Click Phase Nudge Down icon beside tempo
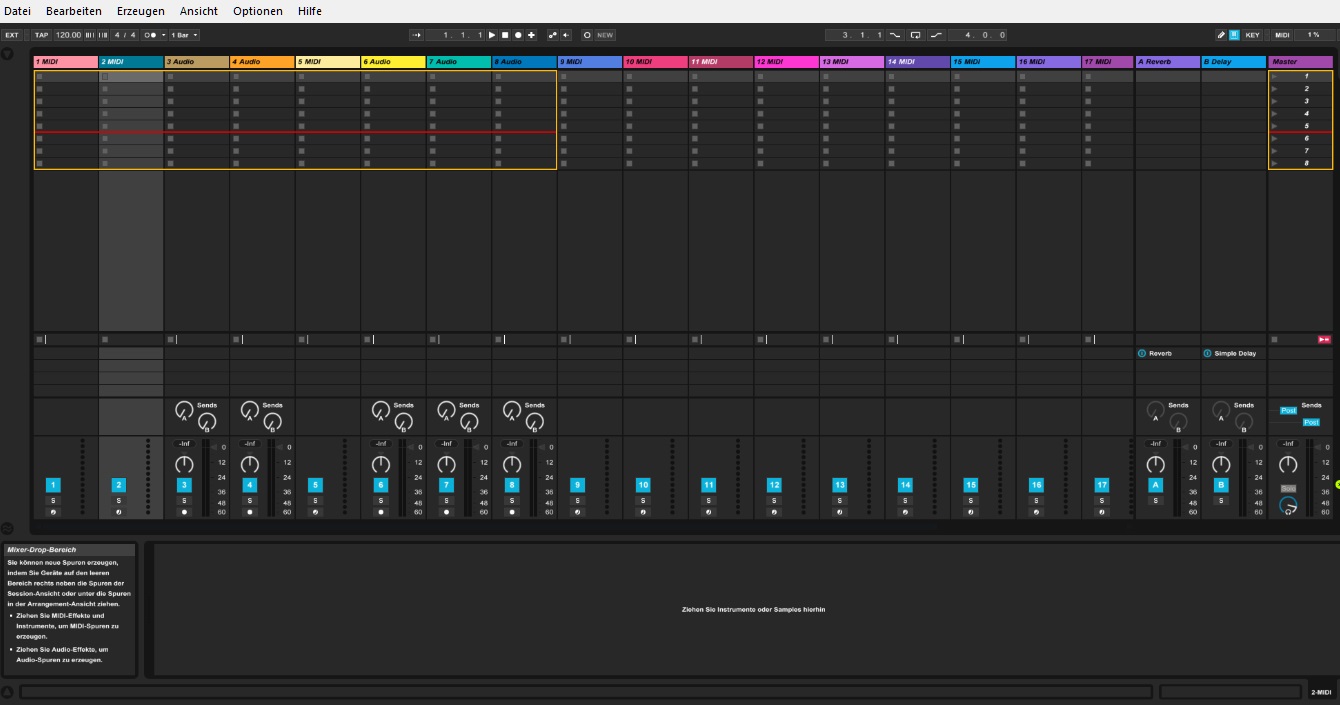 [x=90, y=35]
